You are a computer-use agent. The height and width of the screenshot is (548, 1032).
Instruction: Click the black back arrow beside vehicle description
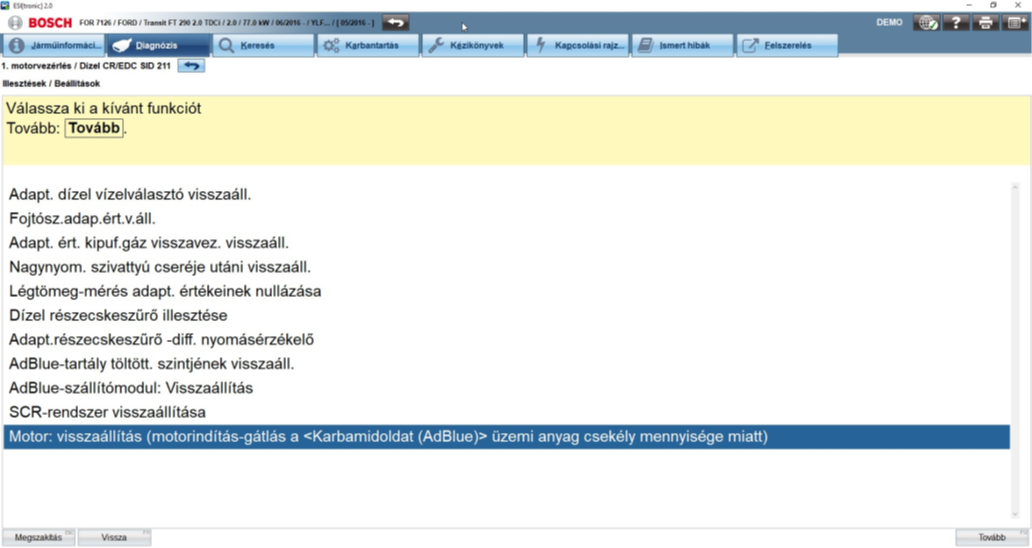[x=396, y=22]
